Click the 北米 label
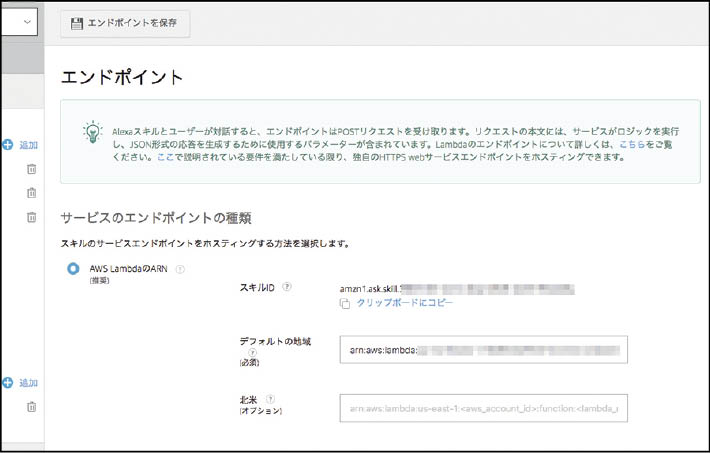The width and height of the screenshot is (710, 453). point(248,400)
